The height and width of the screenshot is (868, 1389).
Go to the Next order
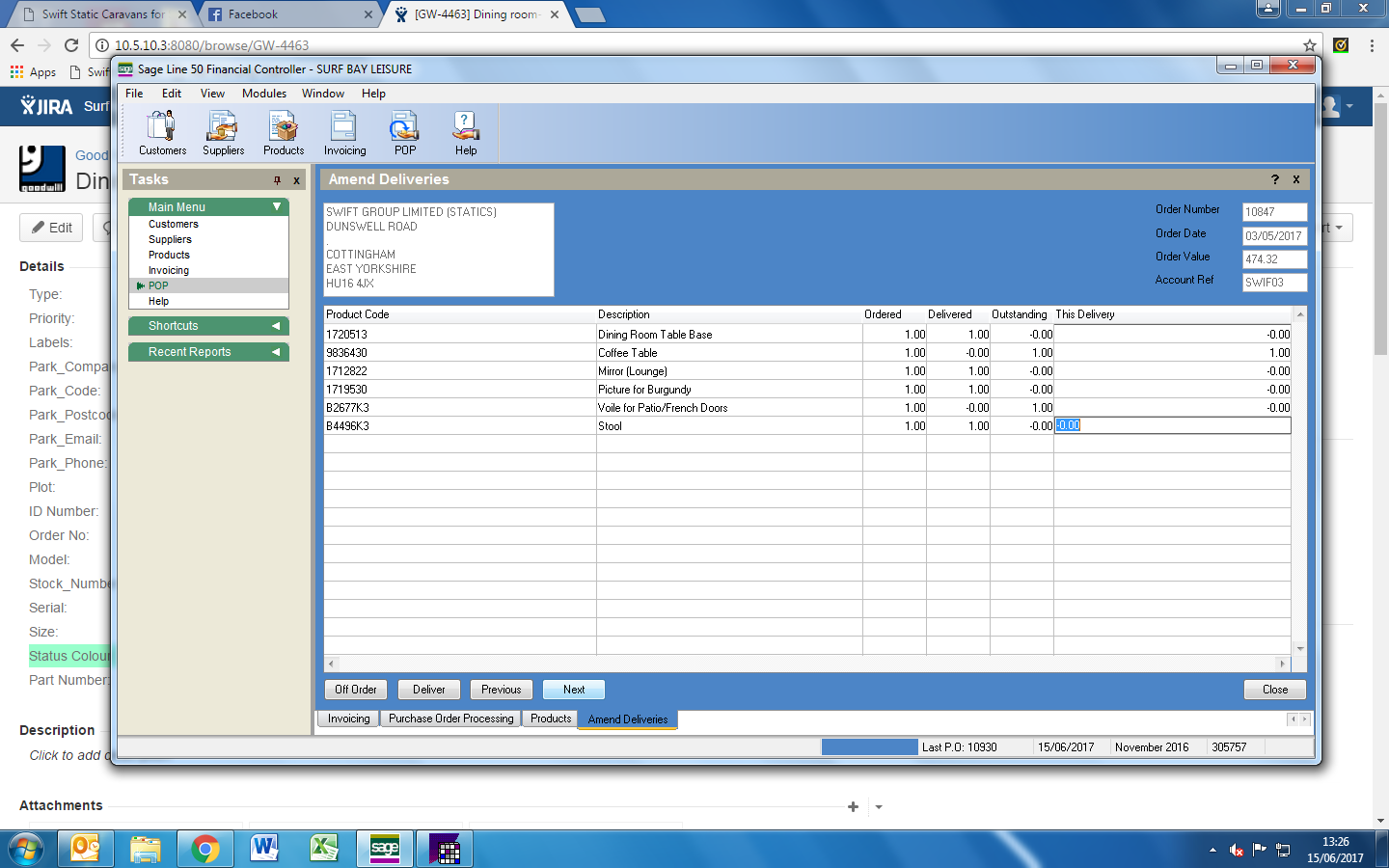click(574, 690)
